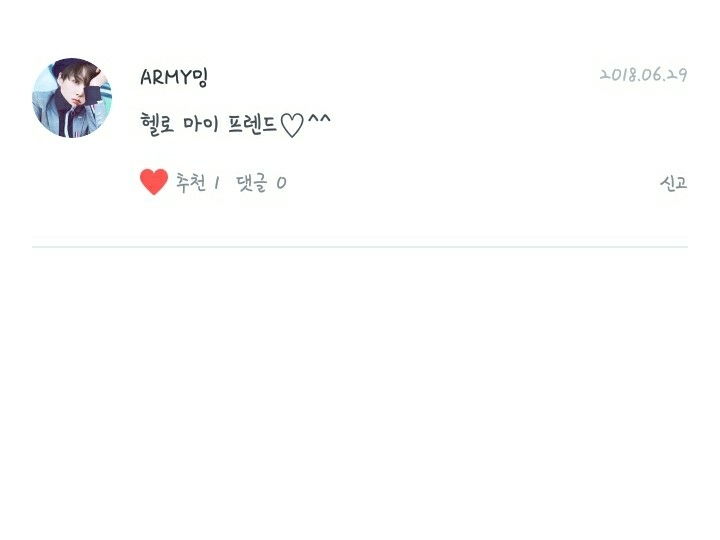Click the 추천 recommend label

click(191, 182)
